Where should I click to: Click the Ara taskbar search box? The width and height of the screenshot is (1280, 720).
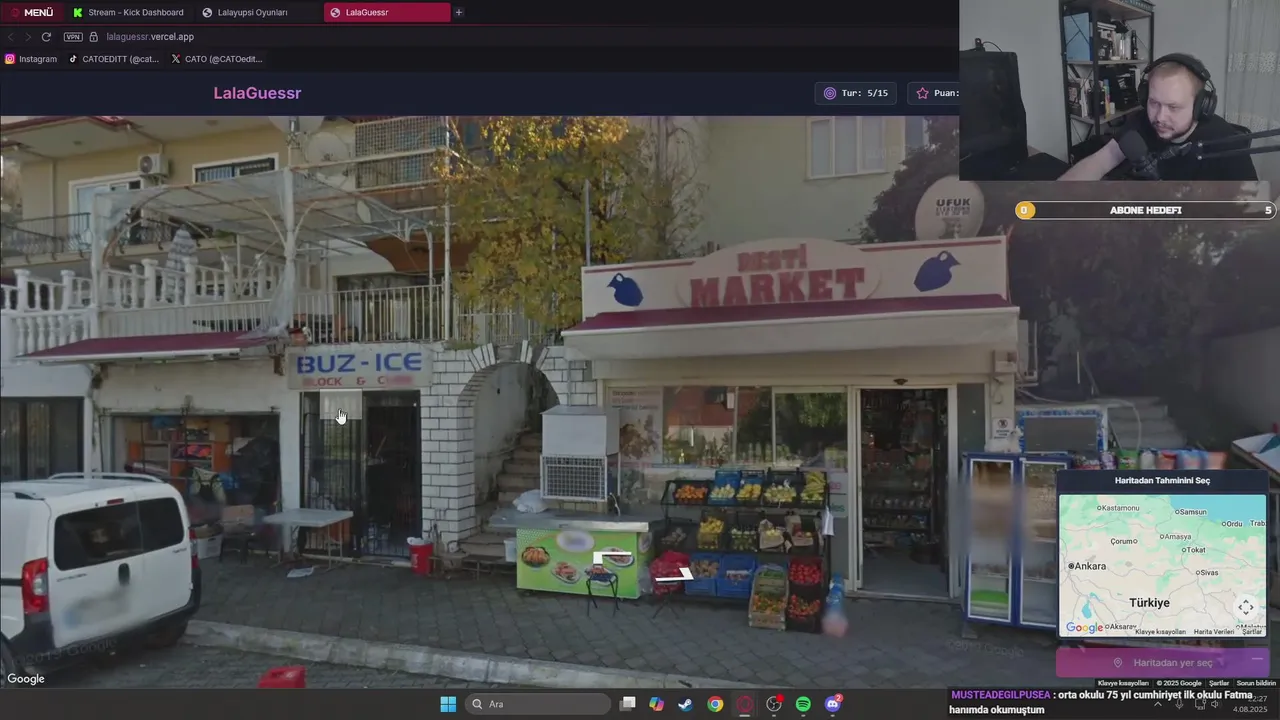tap(539, 704)
